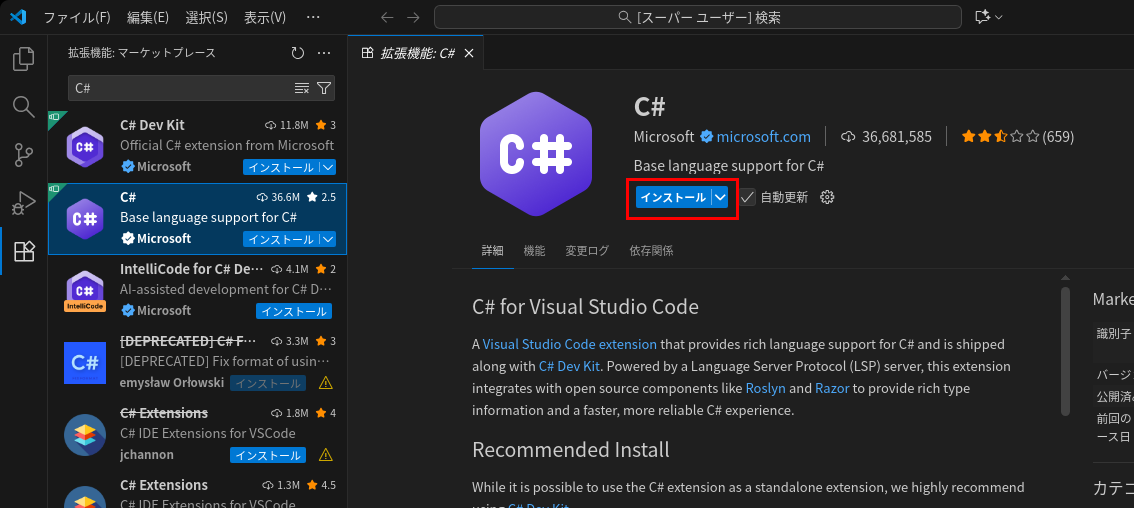Refresh the extensions marketplace list
Screen dimensions: 1134x508
click(297, 53)
